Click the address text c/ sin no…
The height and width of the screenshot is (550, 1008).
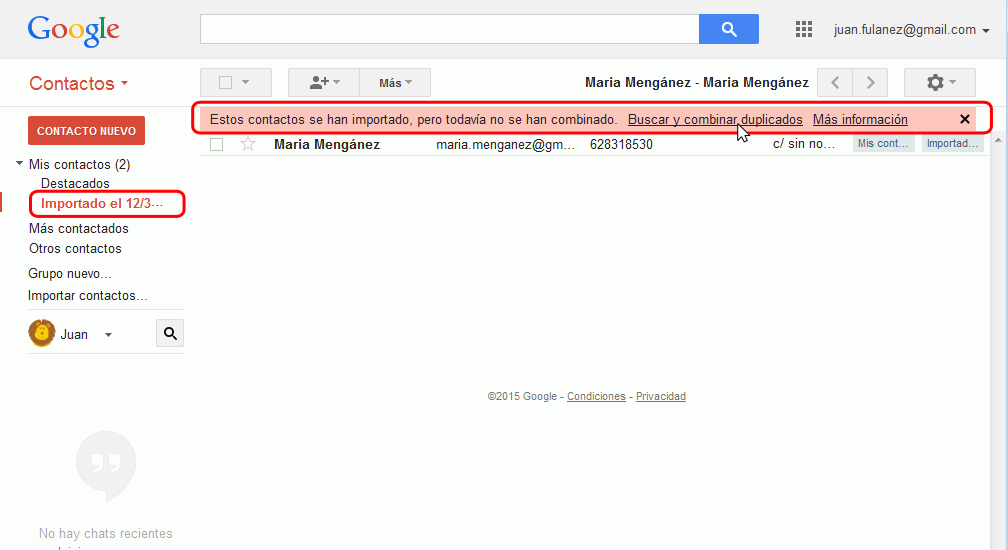coord(804,145)
